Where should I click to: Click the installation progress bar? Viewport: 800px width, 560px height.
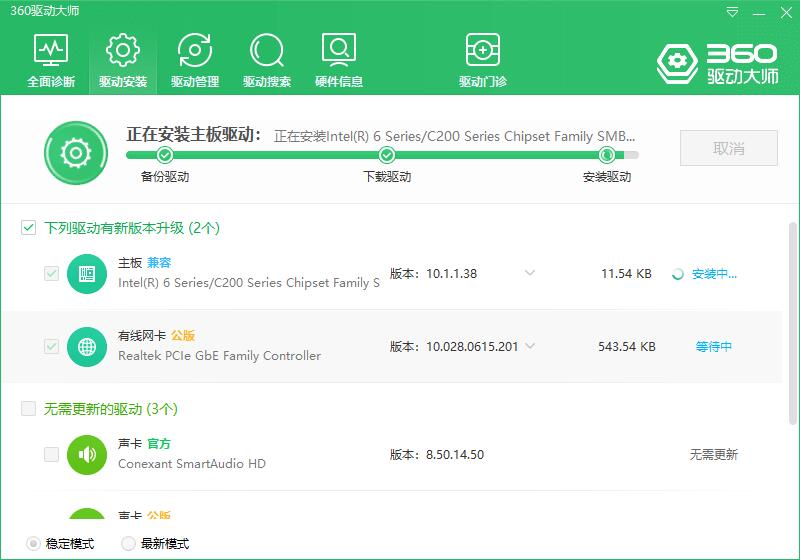coord(382,155)
